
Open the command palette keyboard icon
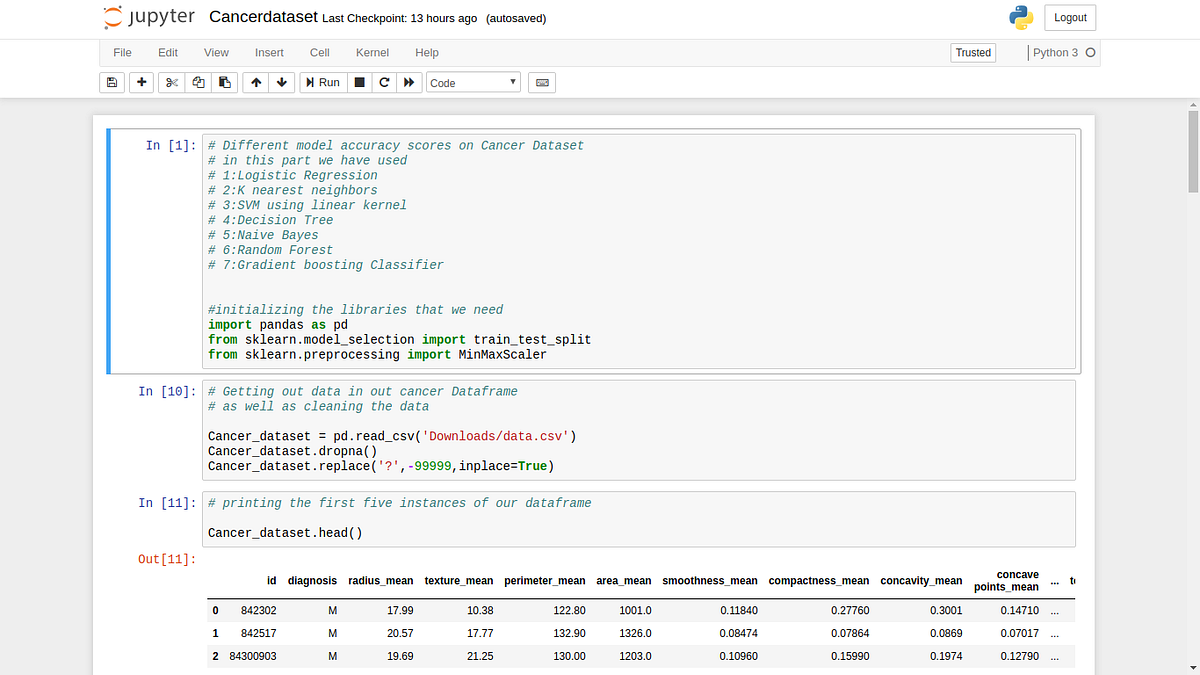[x=541, y=82]
